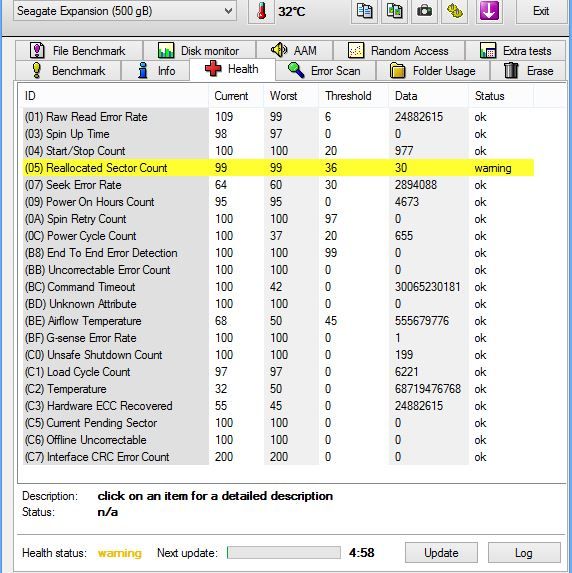
Task: Select the Seek Error Rate attribute
Action: [x=278, y=185]
